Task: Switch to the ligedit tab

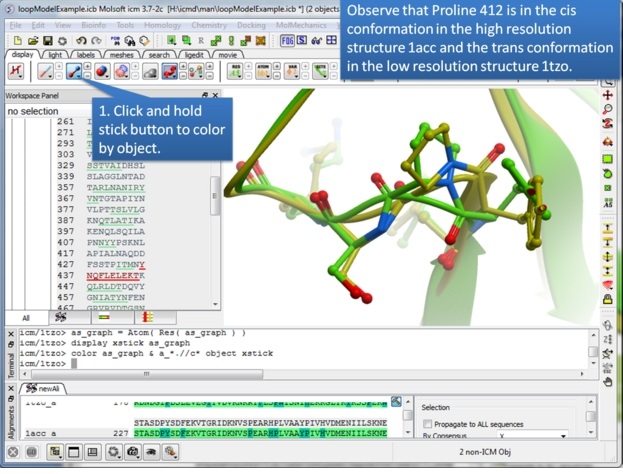Action: pos(194,54)
